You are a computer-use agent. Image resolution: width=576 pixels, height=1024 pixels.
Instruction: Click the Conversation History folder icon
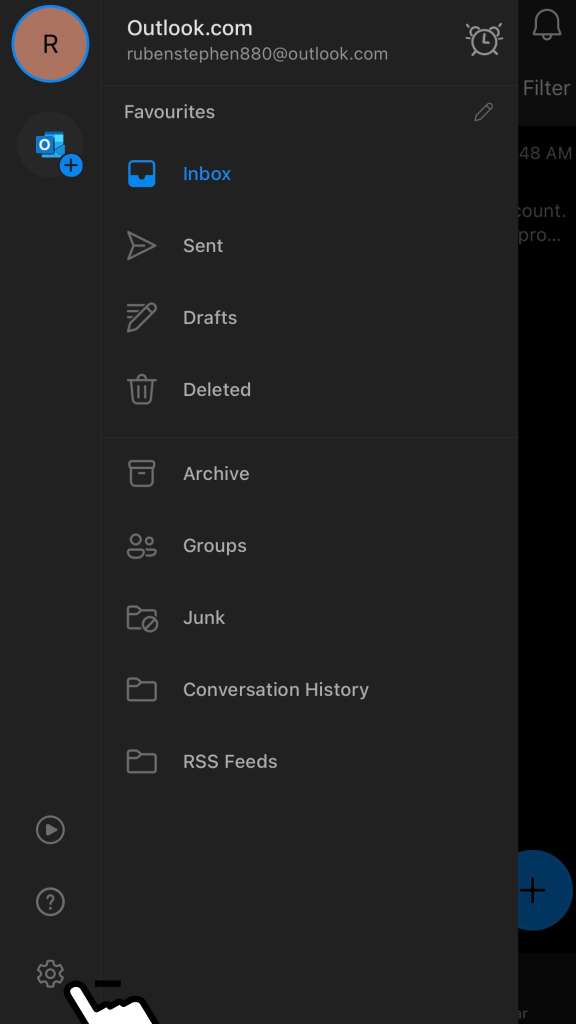click(x=142, y=690)
